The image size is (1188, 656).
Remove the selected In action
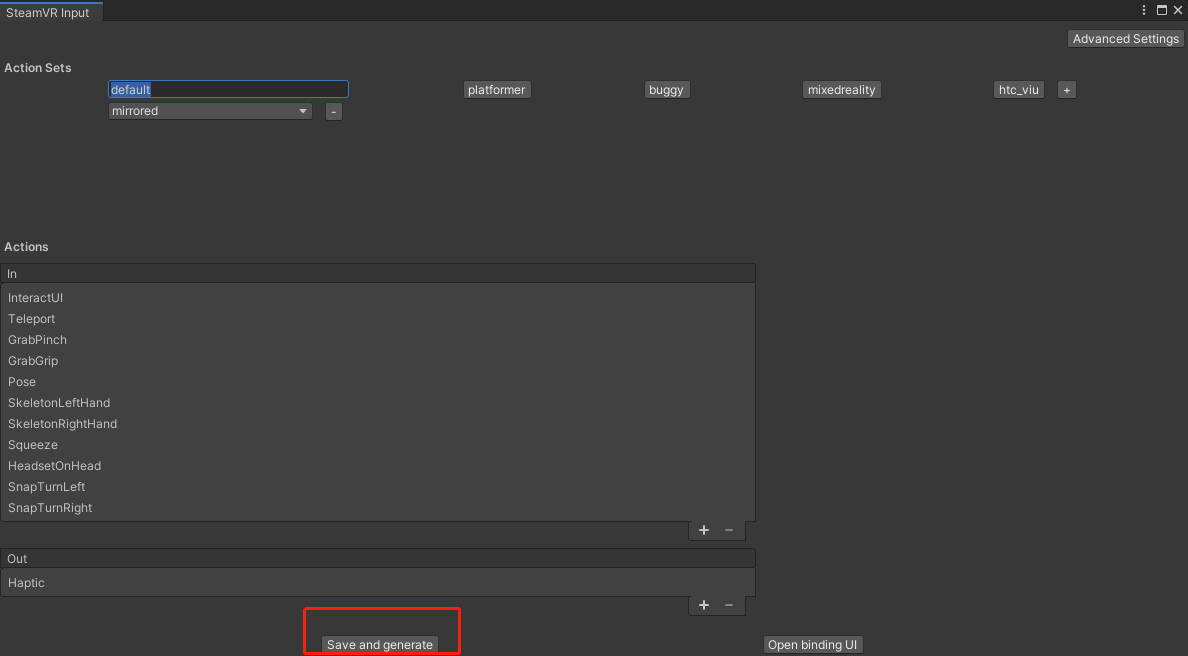click(729, 530)
